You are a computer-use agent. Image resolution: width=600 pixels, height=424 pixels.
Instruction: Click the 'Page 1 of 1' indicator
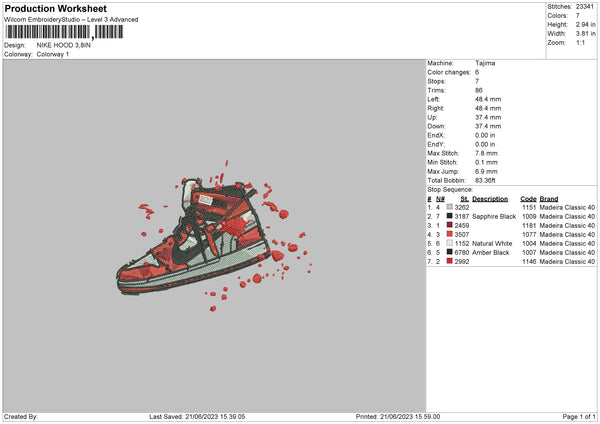point(579,416)
